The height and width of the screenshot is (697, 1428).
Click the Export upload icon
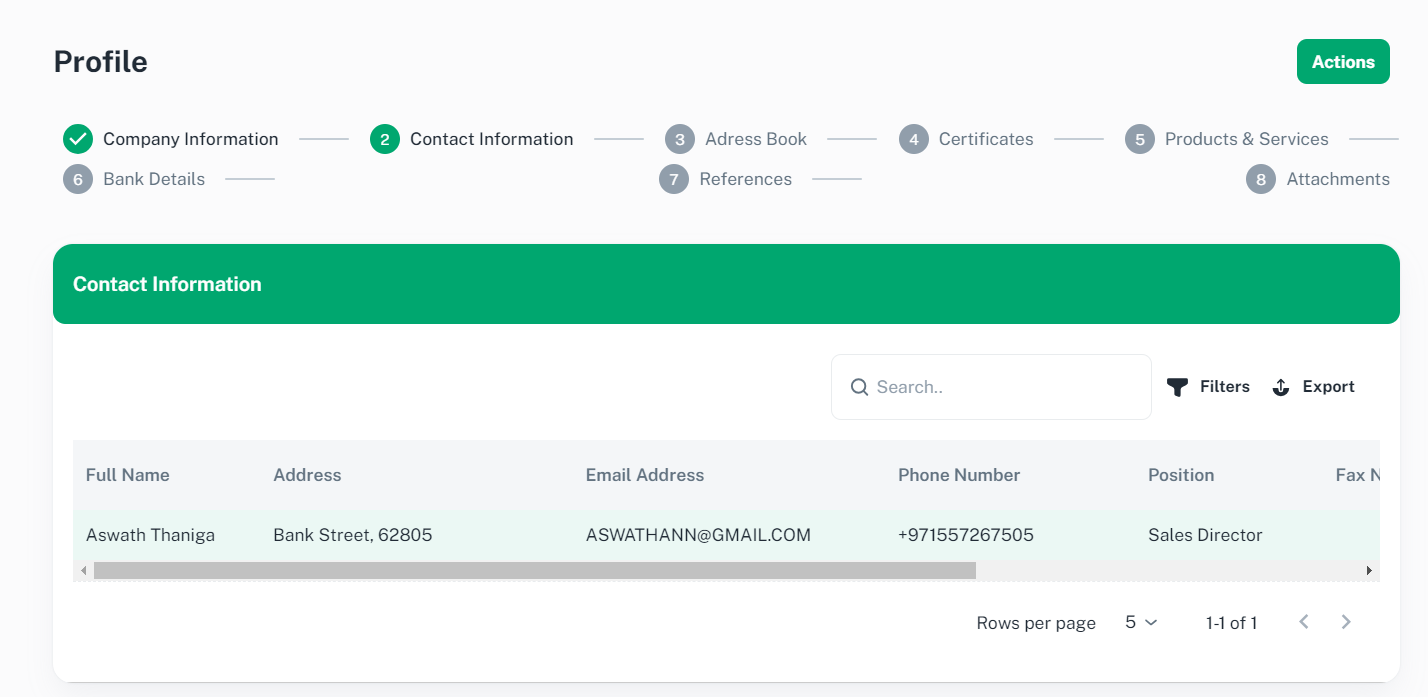(1281, 387)
